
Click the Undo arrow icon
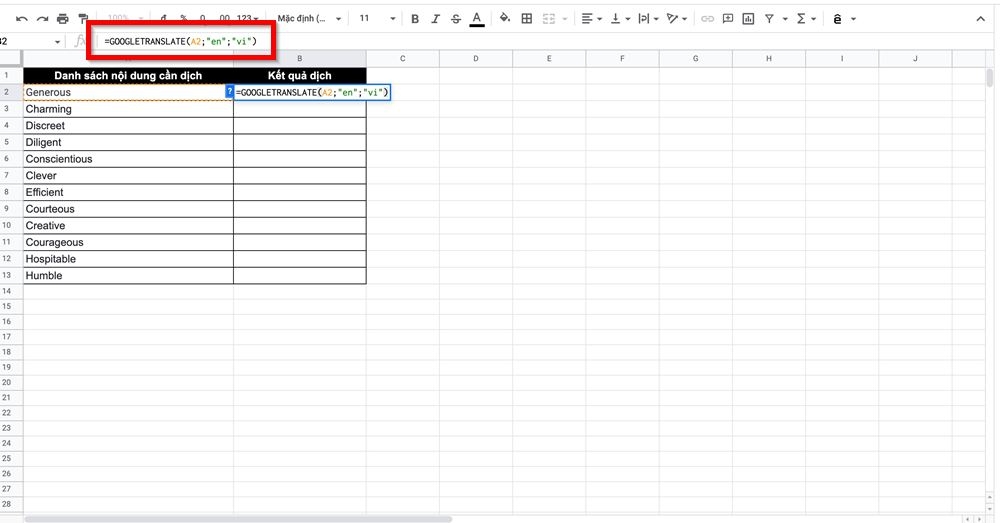(22, 19)
